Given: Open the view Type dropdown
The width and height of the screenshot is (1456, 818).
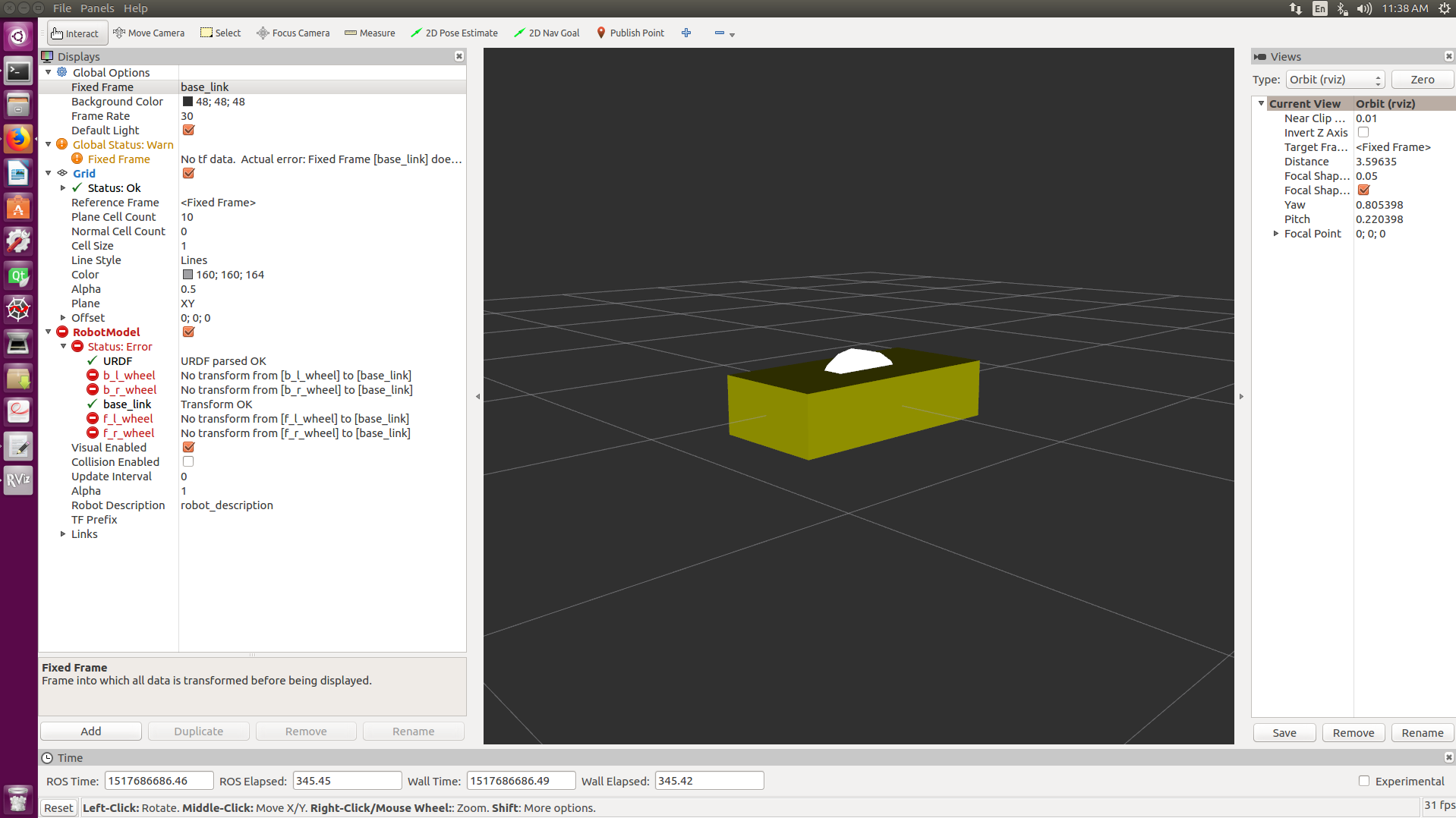Looking at the screenshot, I should [x=1335, y=80].
